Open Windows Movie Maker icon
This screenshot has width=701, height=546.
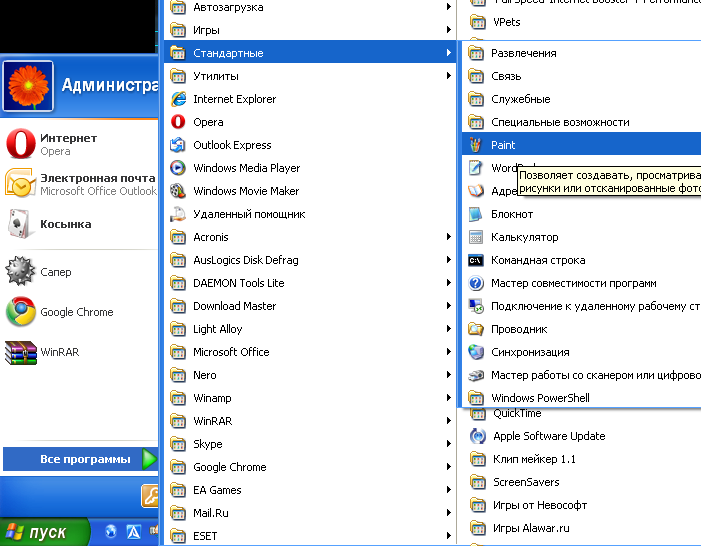[178, 191]
